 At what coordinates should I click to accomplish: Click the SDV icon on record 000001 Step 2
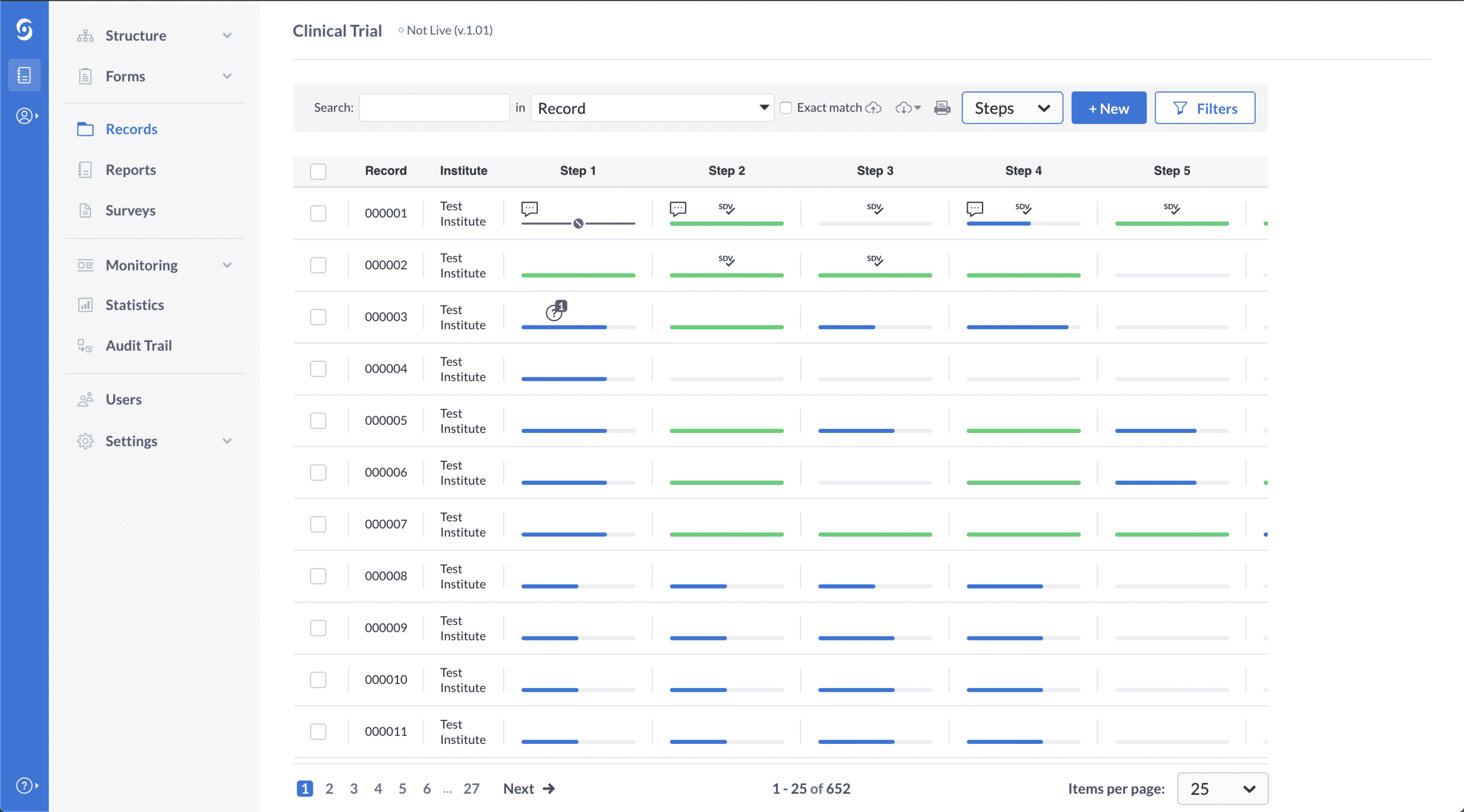pyautogui.click(x=726, y=207)
